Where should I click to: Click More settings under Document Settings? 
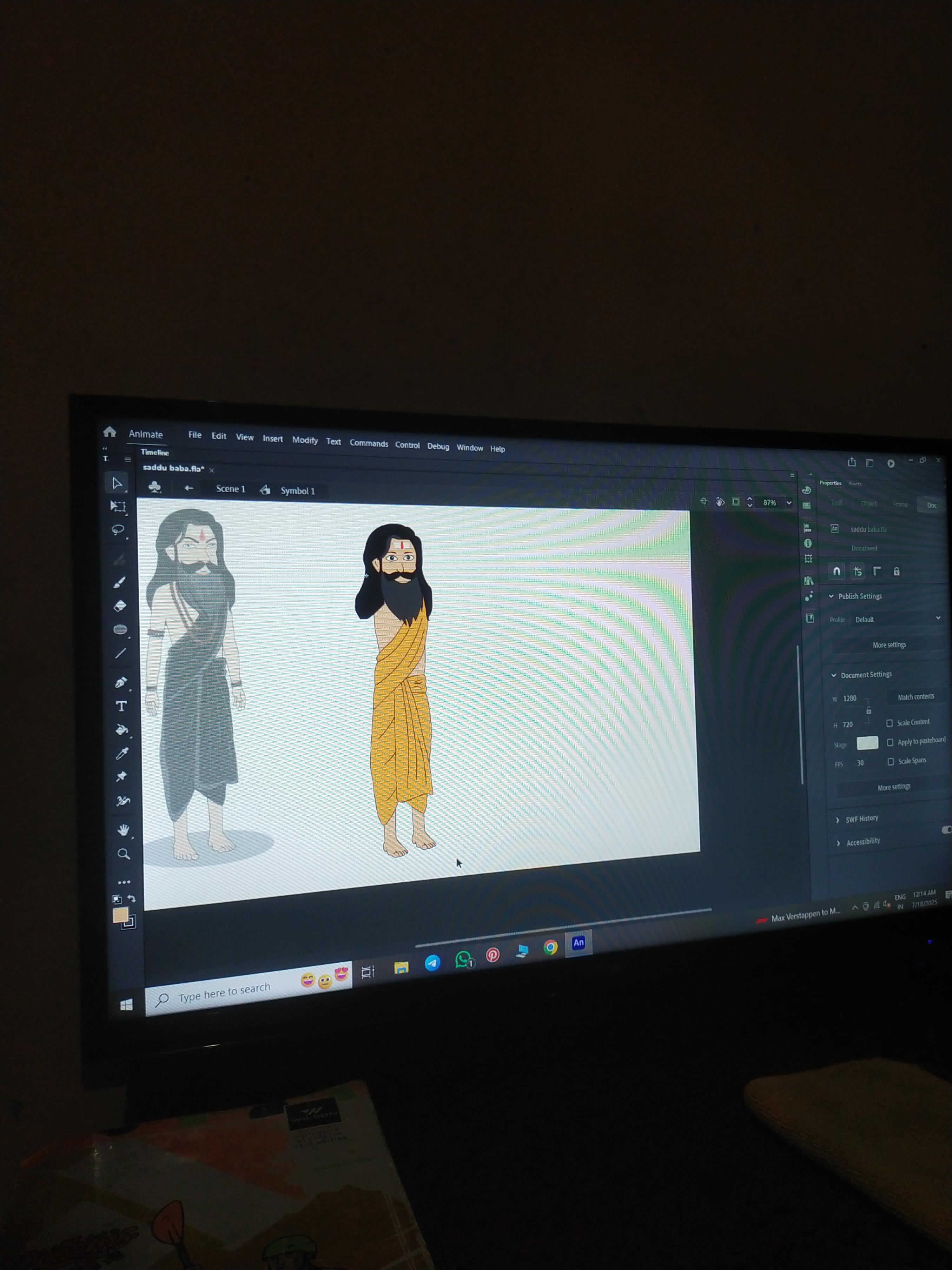(894, 787)
